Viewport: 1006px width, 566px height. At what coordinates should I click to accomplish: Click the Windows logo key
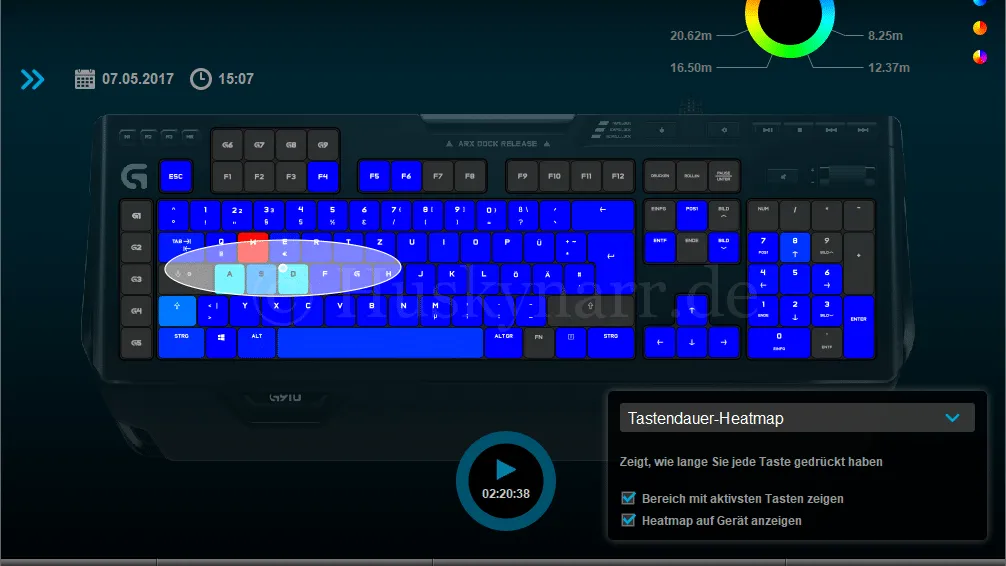[x=221, y=343]
